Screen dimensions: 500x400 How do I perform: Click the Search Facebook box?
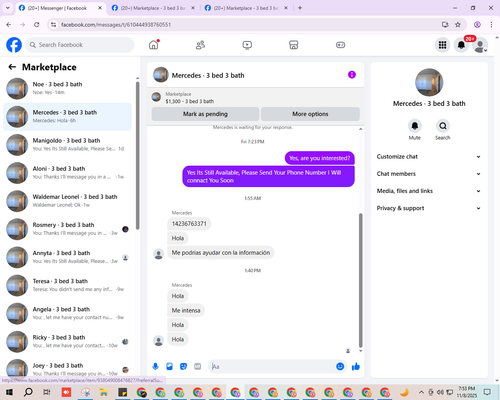(x=80, y=45)
